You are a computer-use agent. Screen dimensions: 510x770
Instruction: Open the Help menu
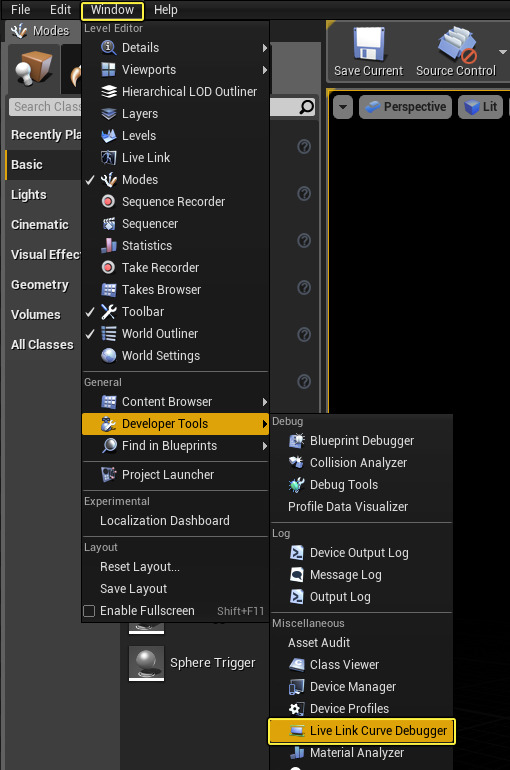click(x=165, y=10)
